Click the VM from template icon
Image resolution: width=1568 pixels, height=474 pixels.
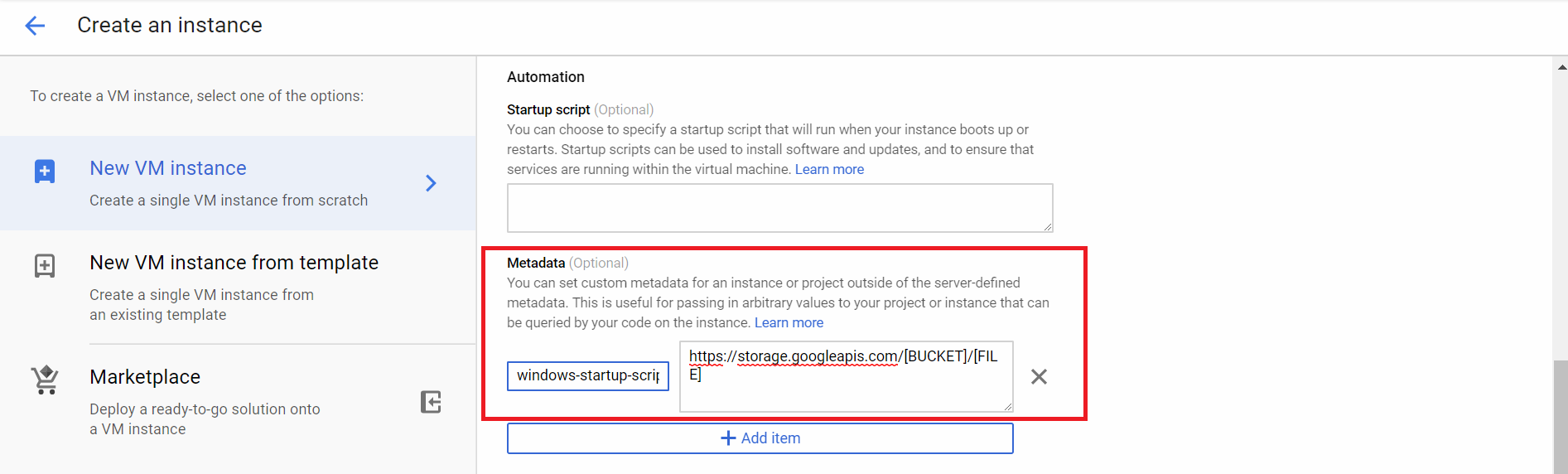(45, 266)
